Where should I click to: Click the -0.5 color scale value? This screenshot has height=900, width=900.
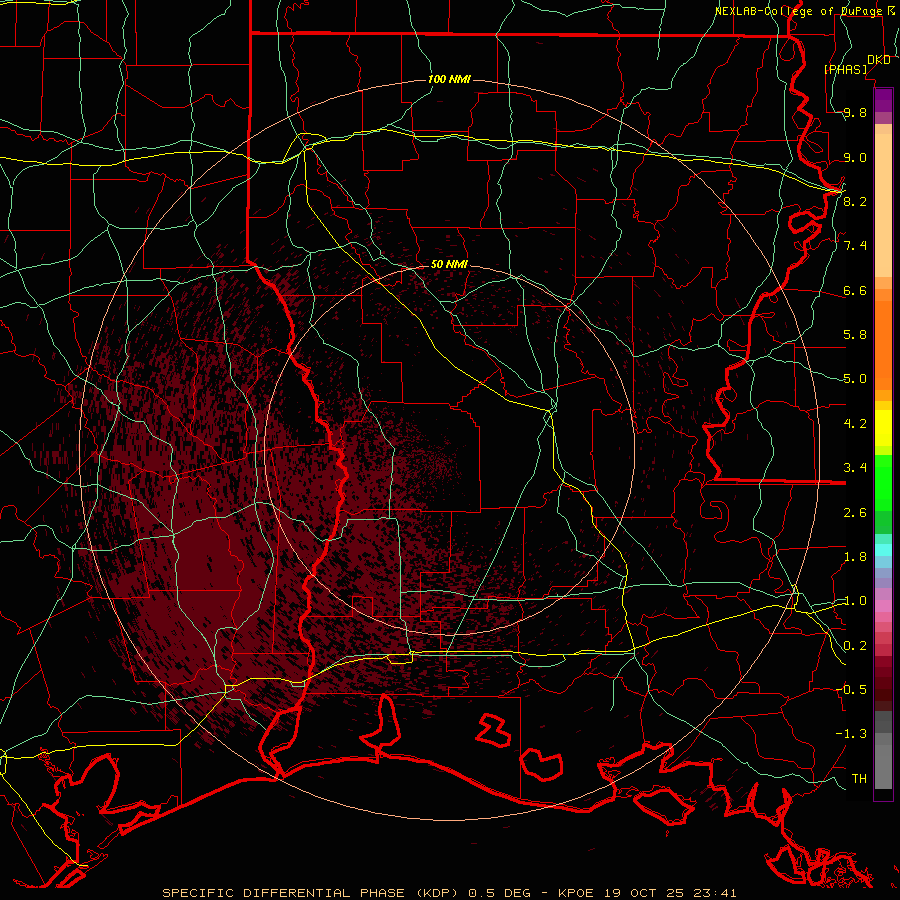click(851, 689)
